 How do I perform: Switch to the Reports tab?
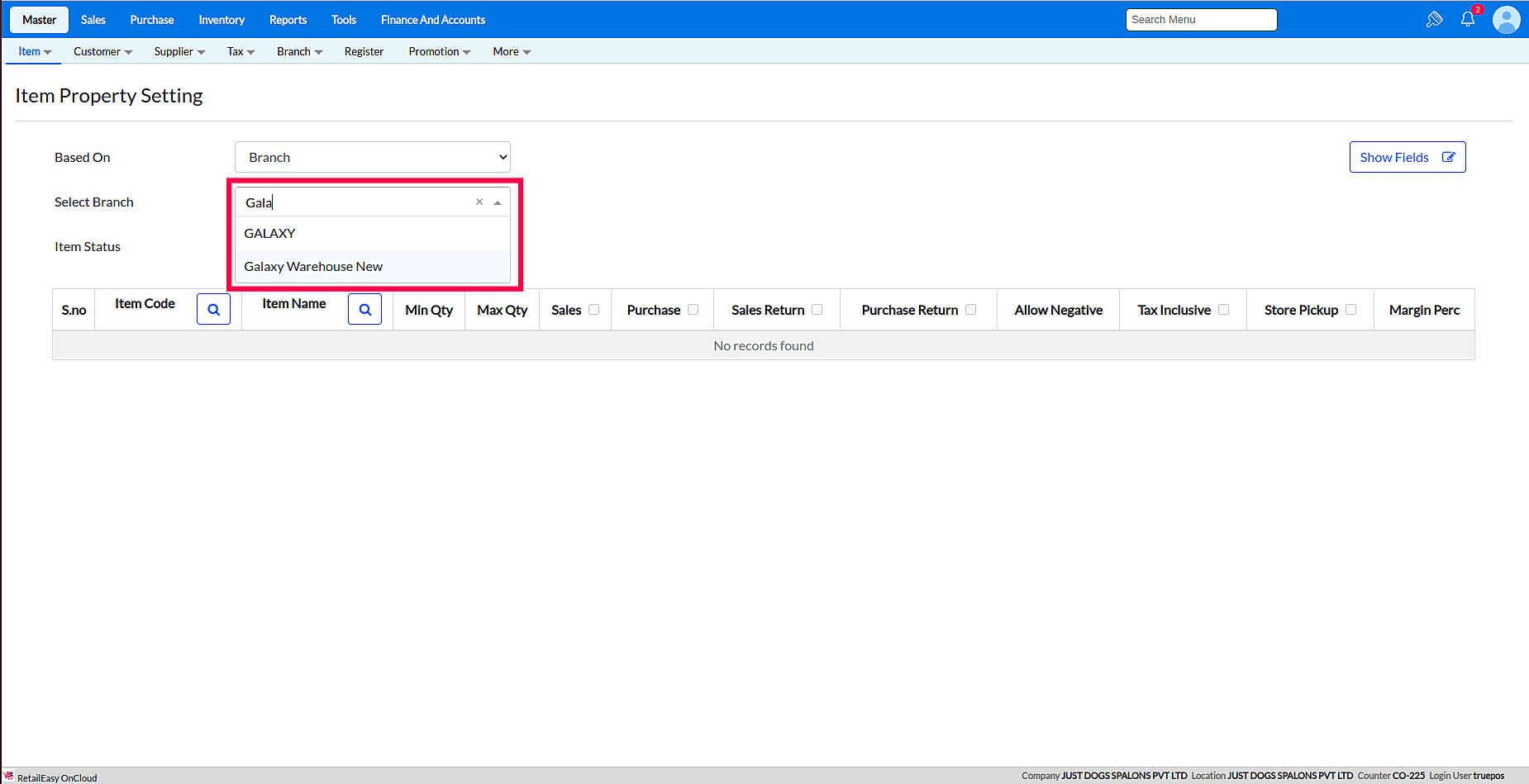pyautogui.click(x=288, y=20)
